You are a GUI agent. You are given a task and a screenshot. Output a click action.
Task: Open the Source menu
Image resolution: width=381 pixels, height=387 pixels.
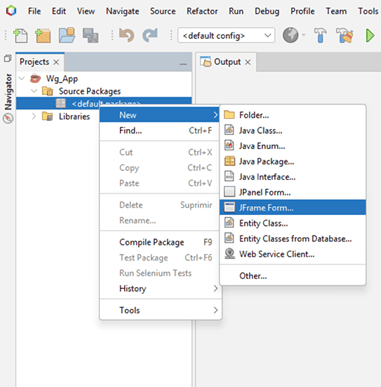(x=163, y=11)
